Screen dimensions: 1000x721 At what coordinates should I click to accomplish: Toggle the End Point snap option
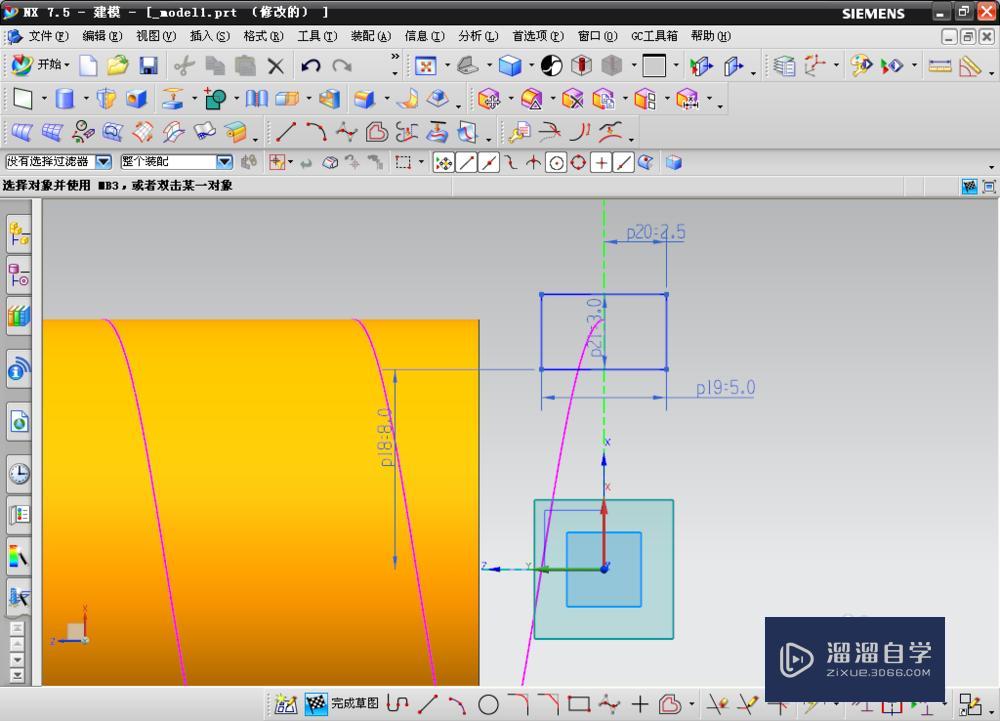point(467,163)
